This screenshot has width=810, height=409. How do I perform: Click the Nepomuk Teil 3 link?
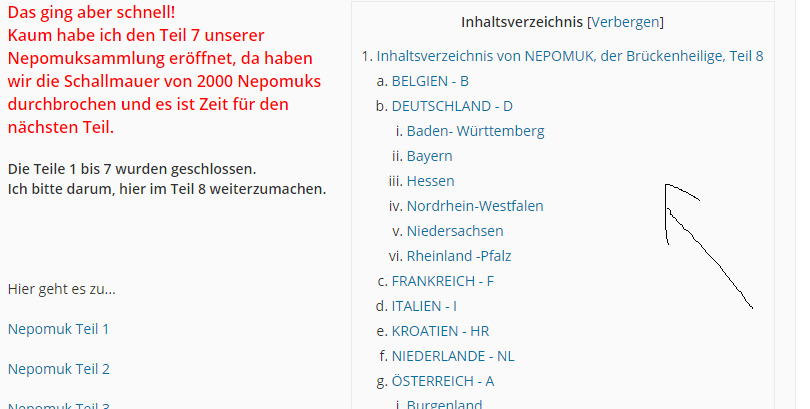click(58, 405)
